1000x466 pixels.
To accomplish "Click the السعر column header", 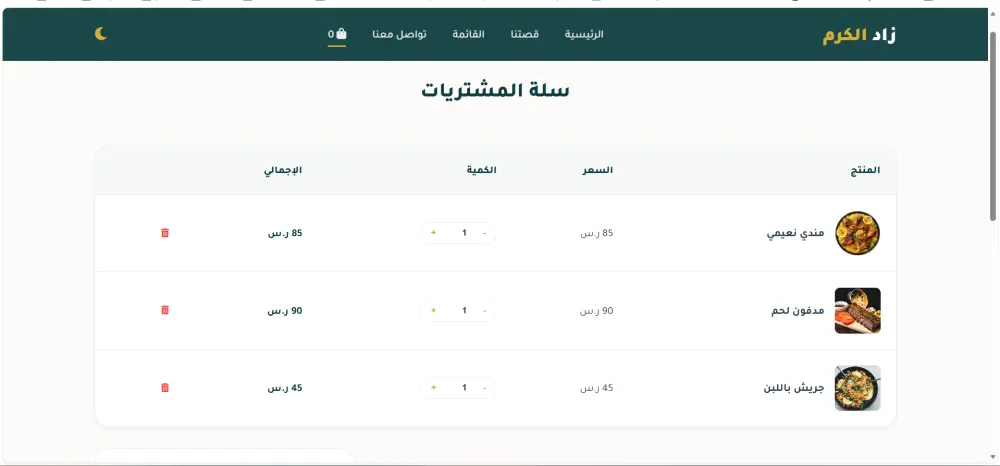I will 598,170.
